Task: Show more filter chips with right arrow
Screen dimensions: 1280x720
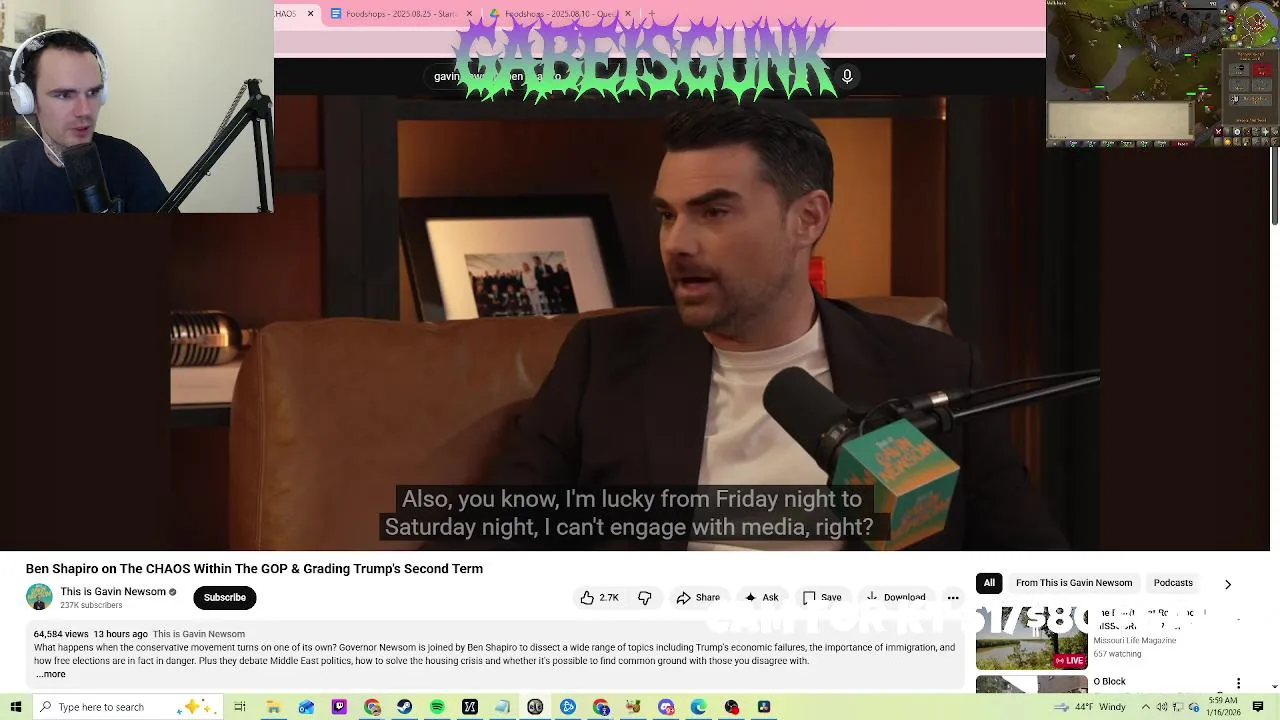Action: coord(1228,584)
